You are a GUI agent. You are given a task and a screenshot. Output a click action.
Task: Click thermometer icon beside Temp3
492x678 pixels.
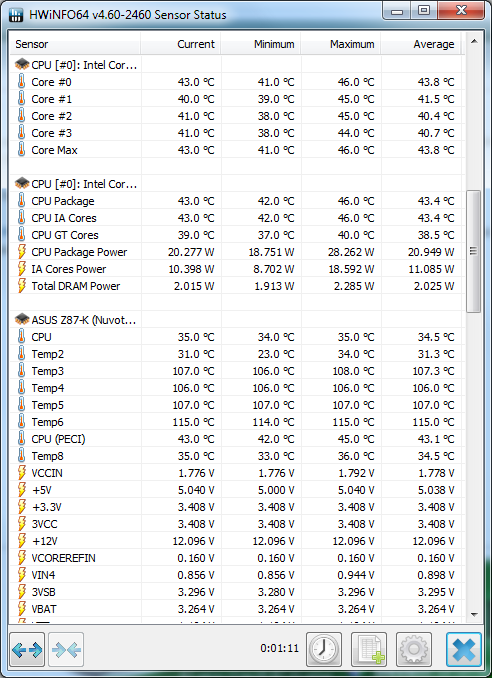pyautogui.click(x=22, y=371)
